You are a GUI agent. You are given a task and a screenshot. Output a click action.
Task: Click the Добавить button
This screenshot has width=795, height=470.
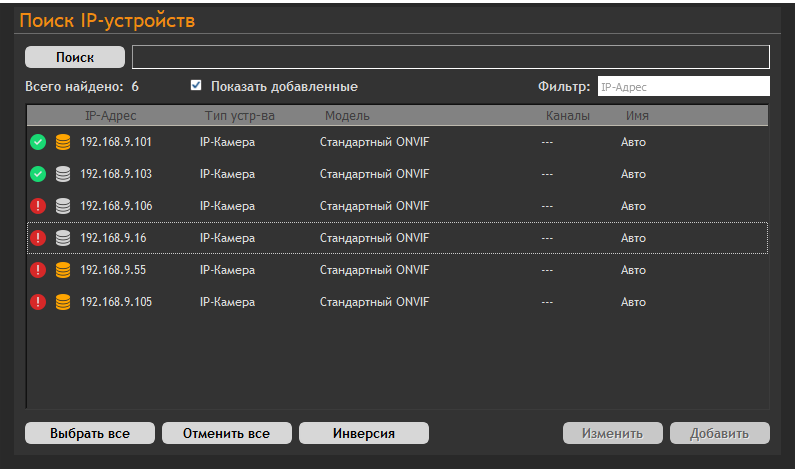pos(719,433)
